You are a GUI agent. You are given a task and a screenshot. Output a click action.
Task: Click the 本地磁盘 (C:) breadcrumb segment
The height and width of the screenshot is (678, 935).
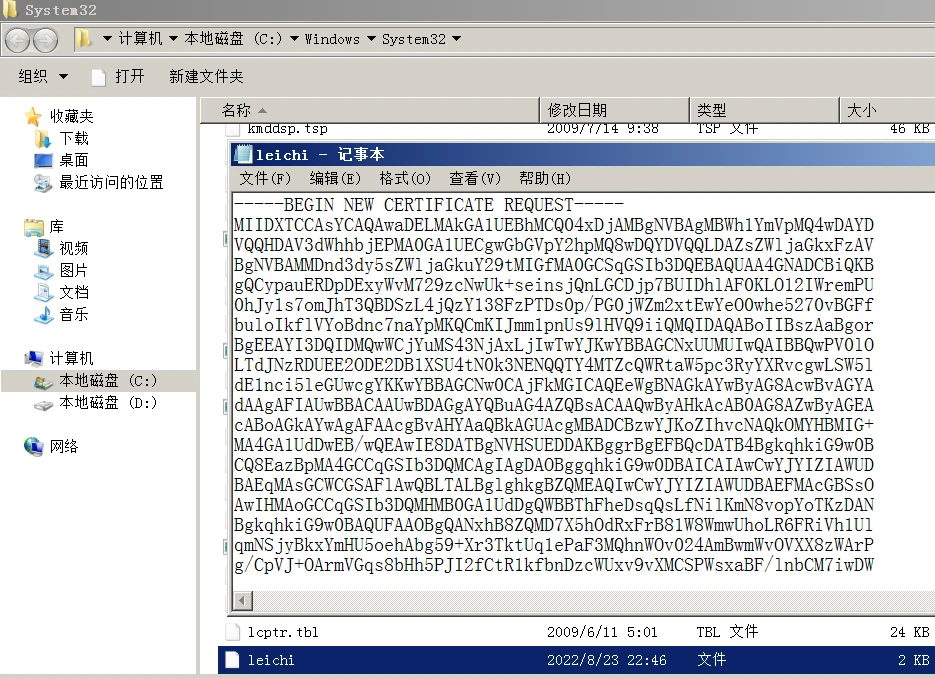[233, 39]
